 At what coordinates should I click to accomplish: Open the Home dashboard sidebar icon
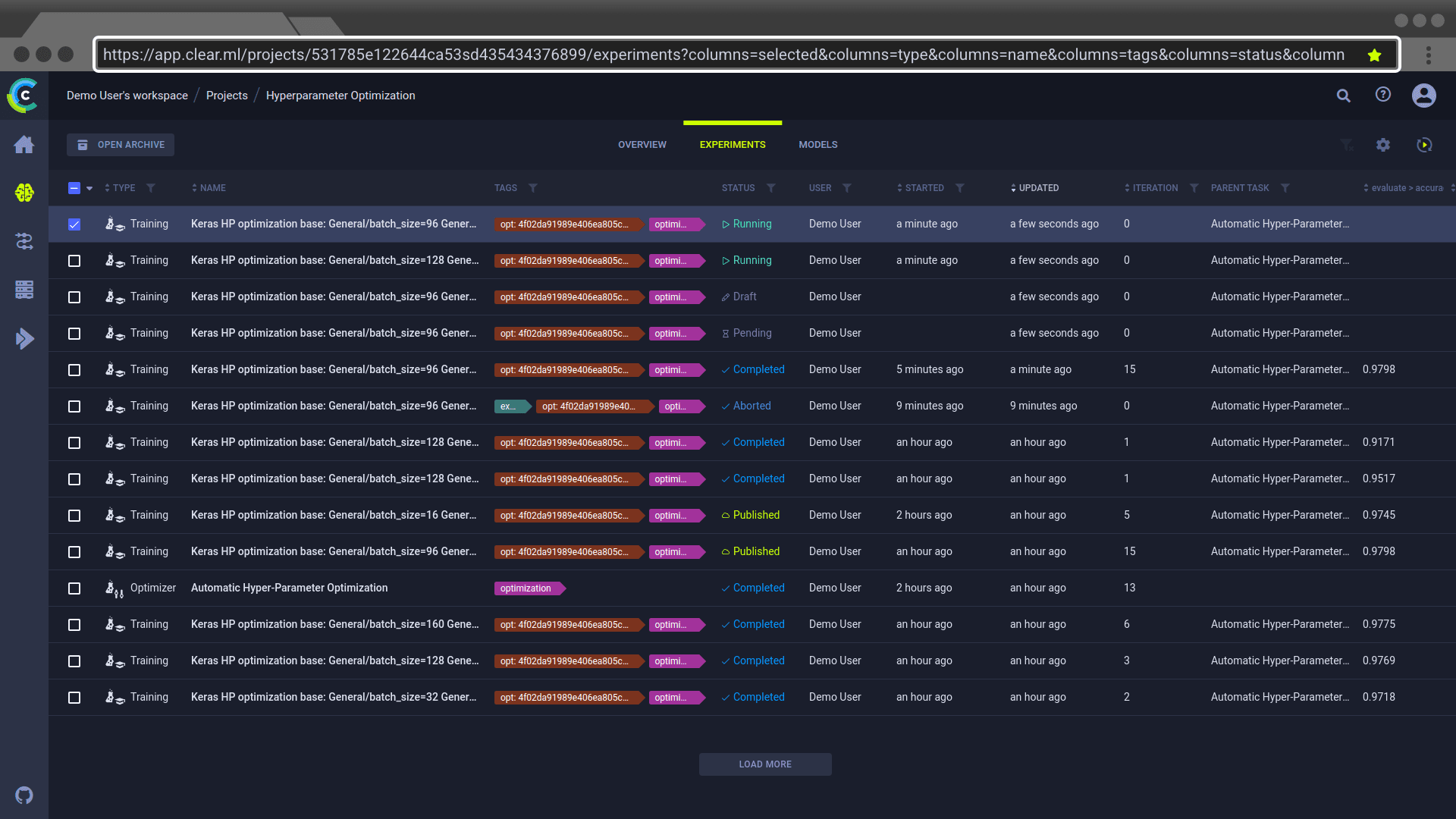point(24,144)
